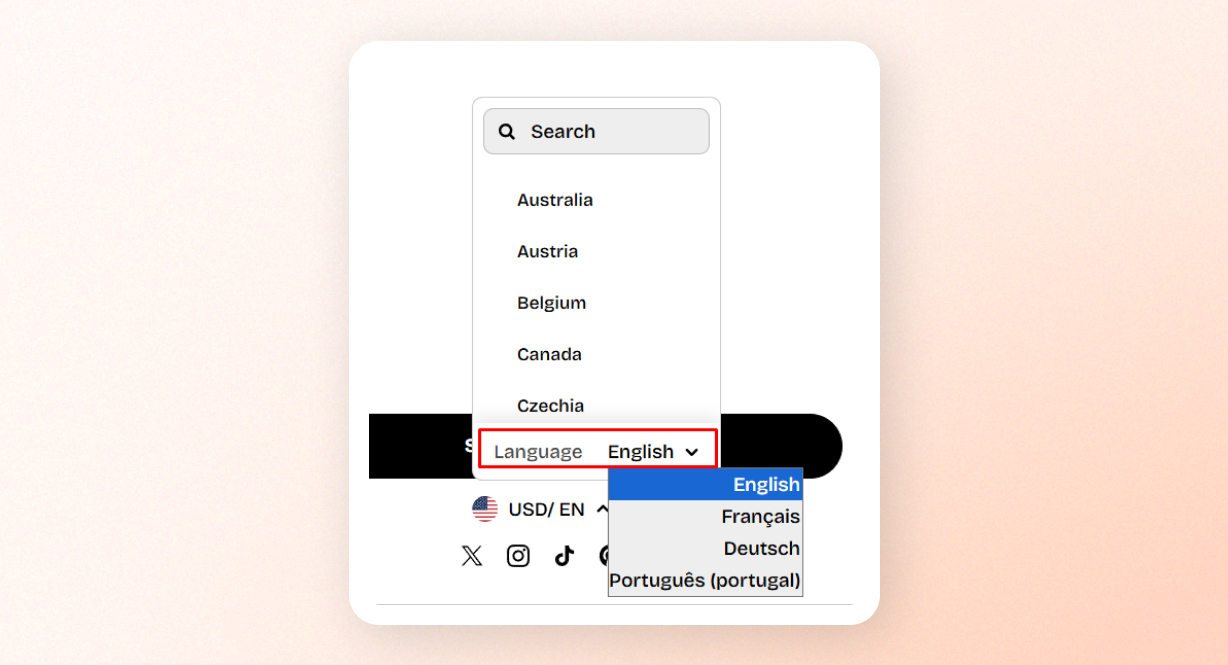Click the US flag icon
This screenshot has height=665, width=1228.
click(485, 509)
